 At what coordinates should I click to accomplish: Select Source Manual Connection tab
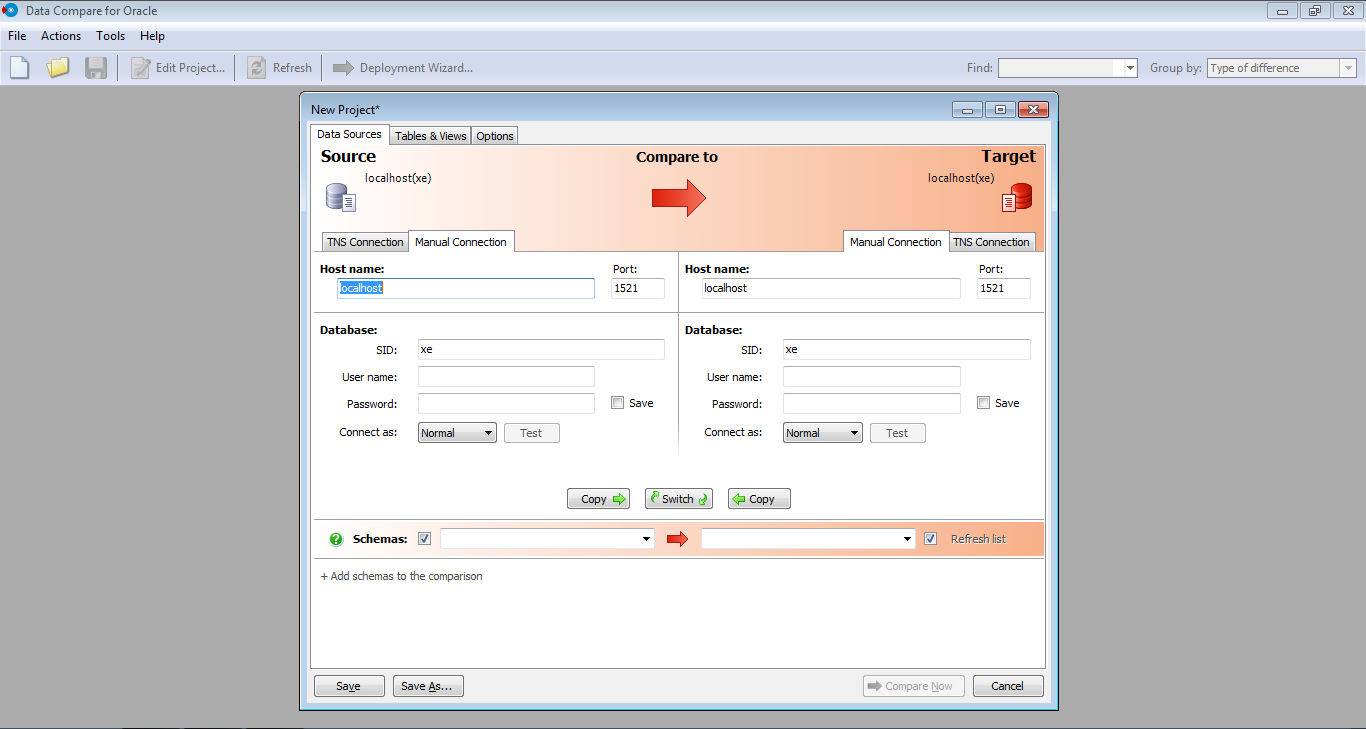[461, 242]
